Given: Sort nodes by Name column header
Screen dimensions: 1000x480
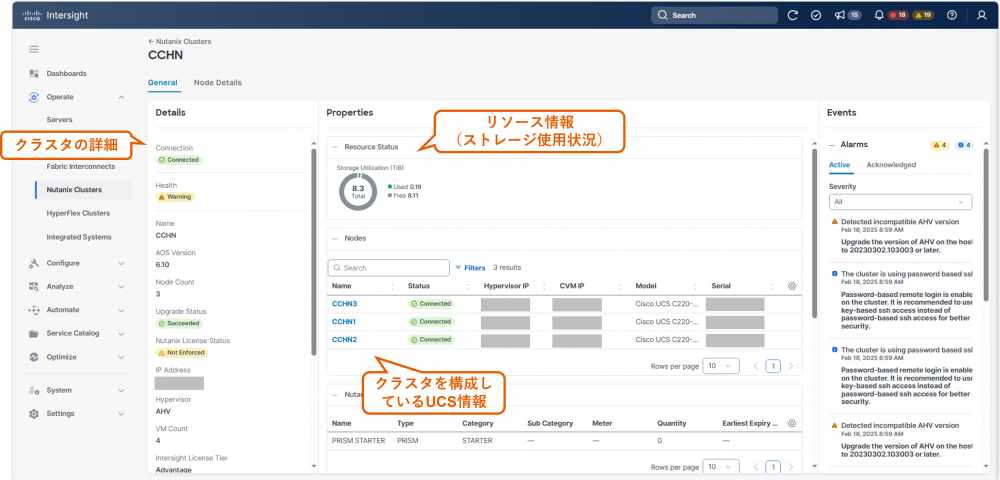Looking at the screenshot, I should tap(342, 286).
